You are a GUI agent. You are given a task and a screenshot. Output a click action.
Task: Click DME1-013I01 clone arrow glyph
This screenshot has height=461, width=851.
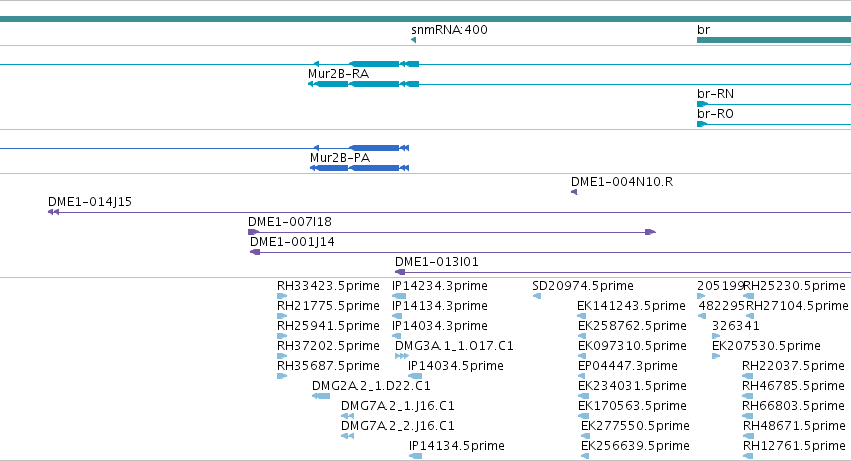point(400,272)
